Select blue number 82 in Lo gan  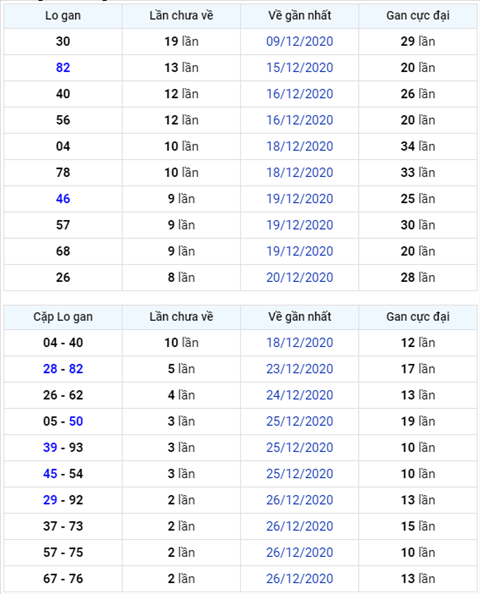63,67
